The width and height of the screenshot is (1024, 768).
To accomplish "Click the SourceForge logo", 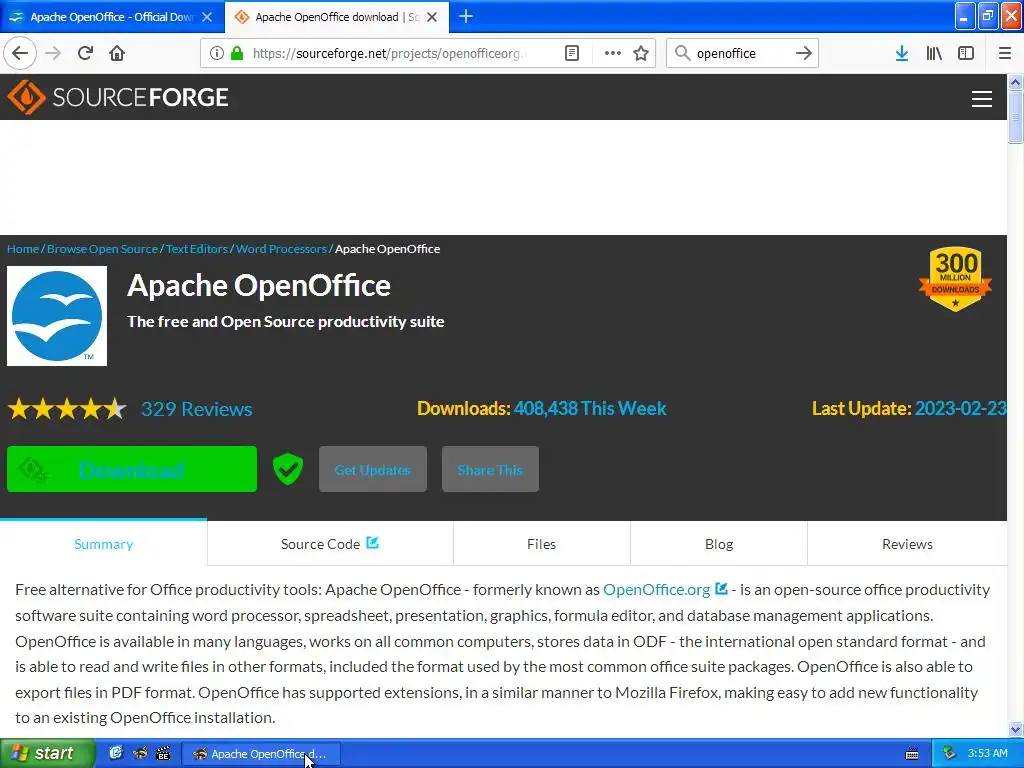I will pyautogui.click(x=118, y=97).
